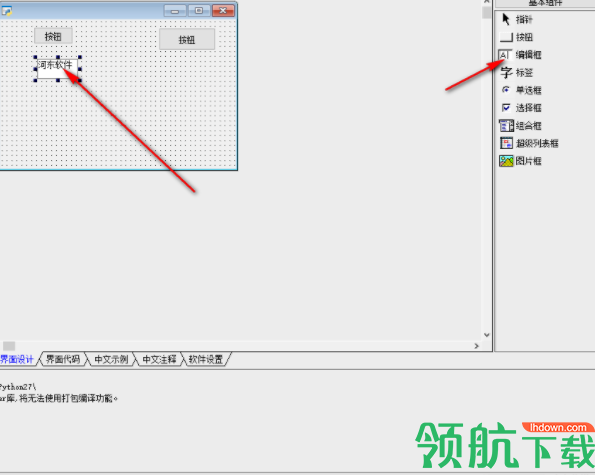
Task: Choose the 选择框 checkbox component
Action: pos(521,108)
